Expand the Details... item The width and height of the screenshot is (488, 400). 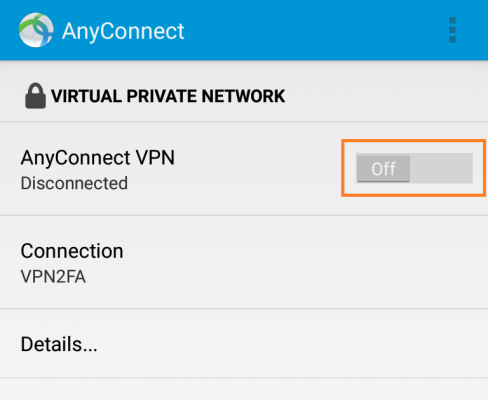244,344
